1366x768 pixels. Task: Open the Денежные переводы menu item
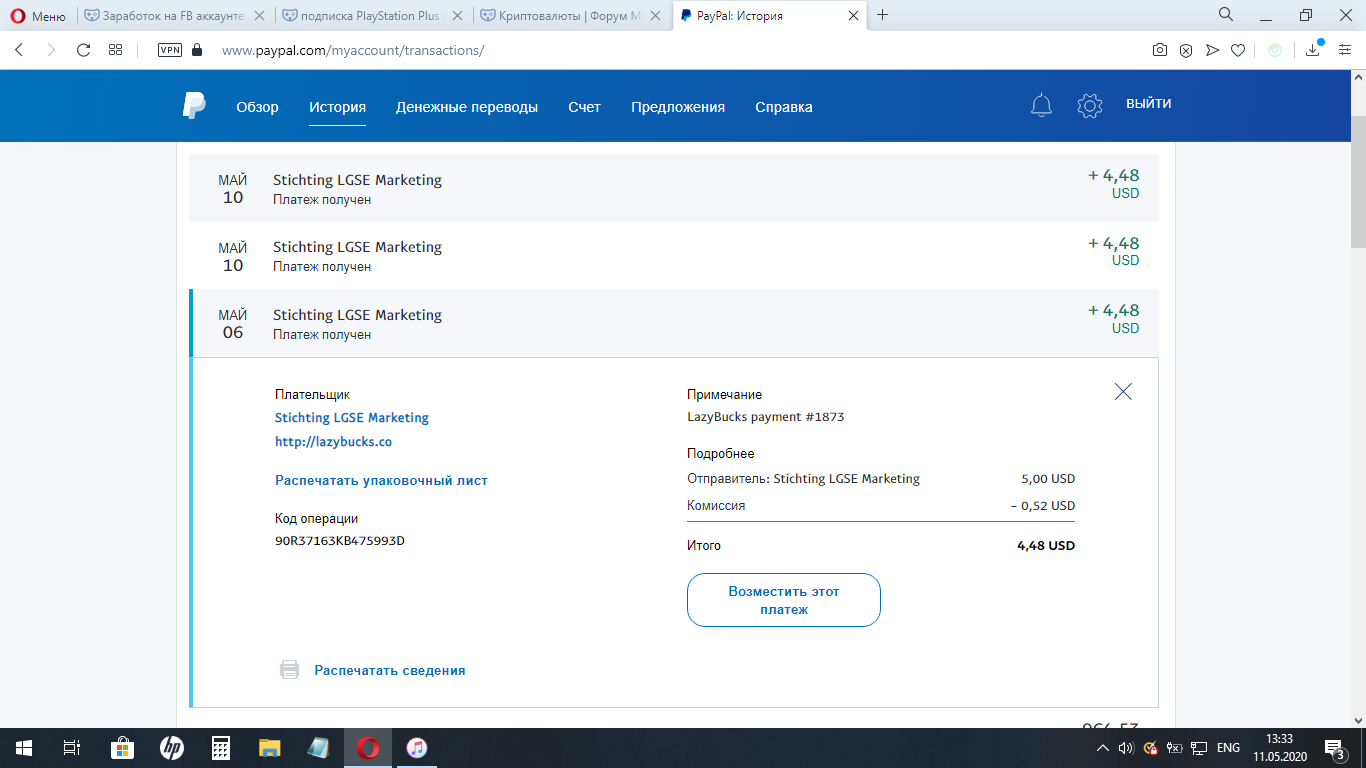click(467, 107)
